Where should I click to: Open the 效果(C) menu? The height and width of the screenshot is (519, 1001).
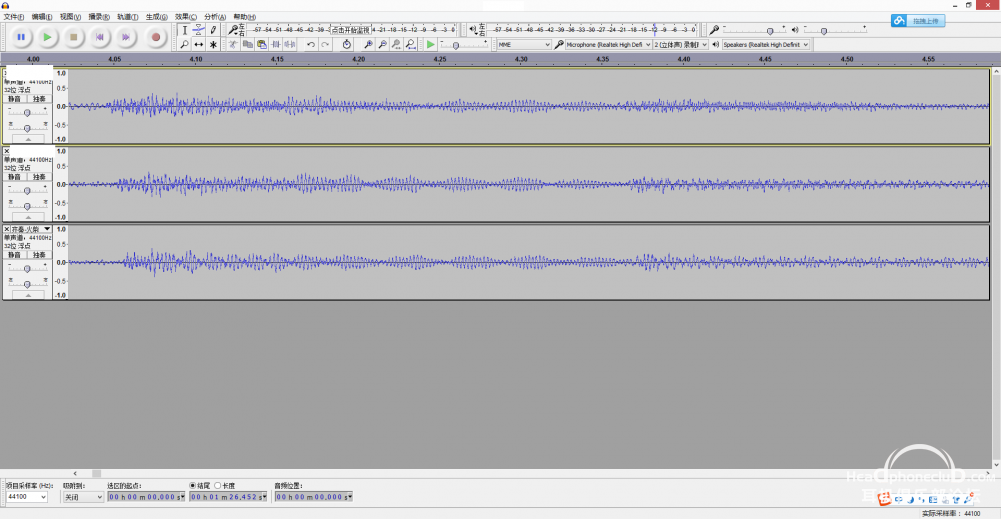tap(186, 17)
